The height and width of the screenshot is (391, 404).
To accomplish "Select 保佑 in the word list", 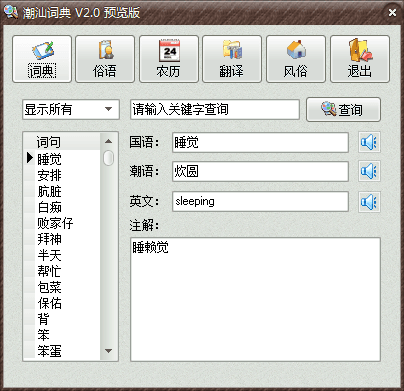I will click(x=67, y=303).
